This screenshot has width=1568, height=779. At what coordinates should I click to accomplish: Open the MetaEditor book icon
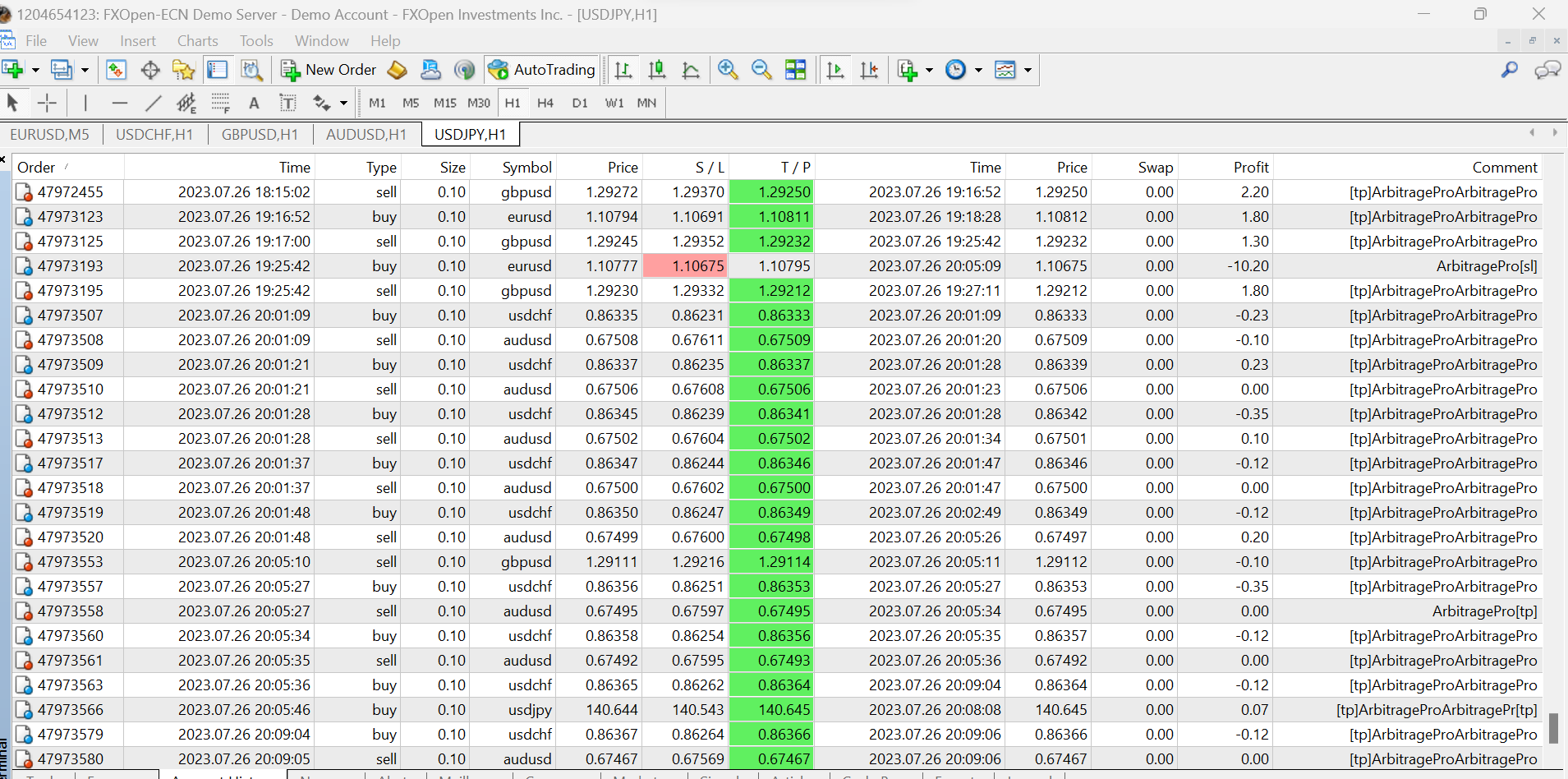[x=397, y=70]
